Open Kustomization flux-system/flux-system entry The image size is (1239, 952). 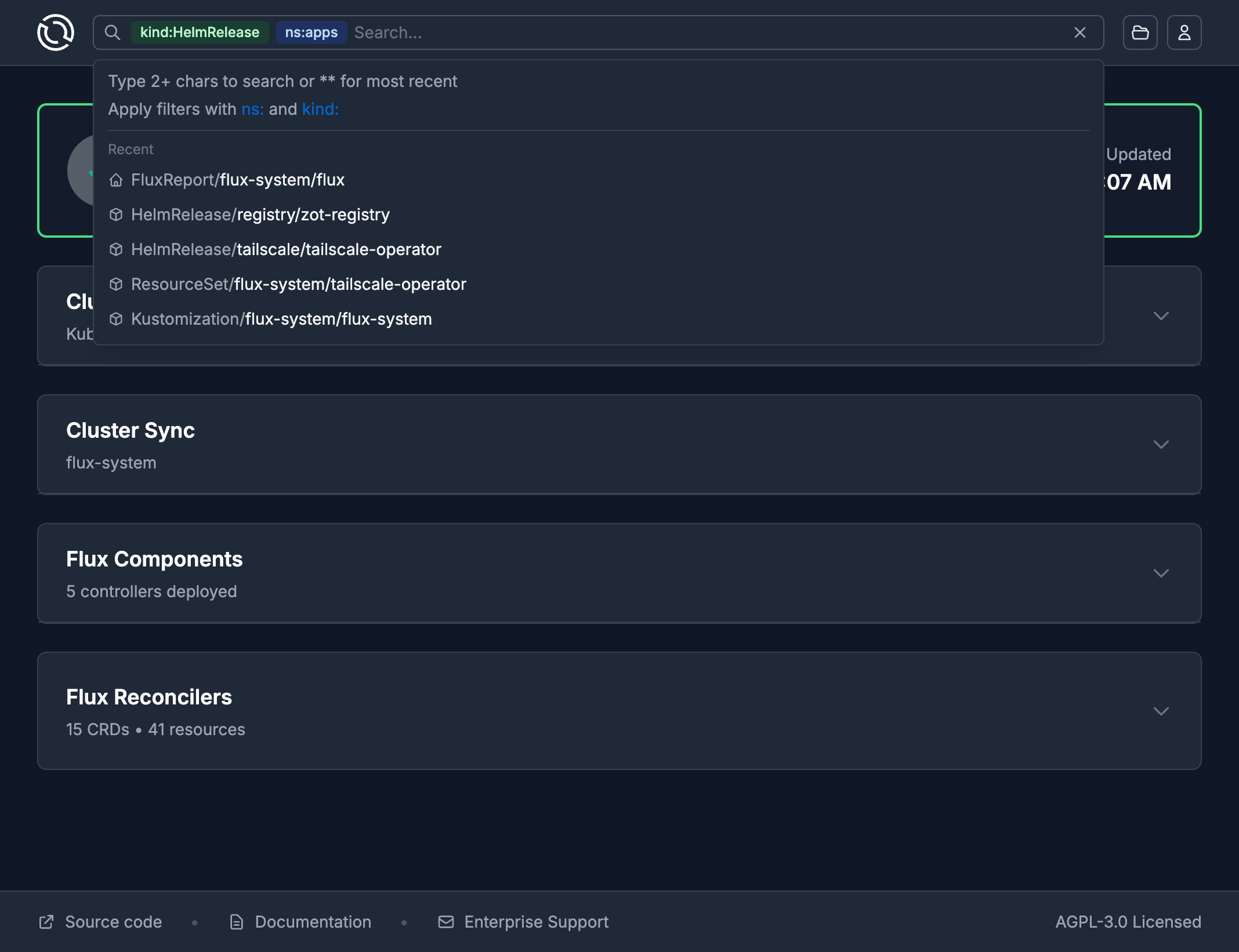click(281, 319)
